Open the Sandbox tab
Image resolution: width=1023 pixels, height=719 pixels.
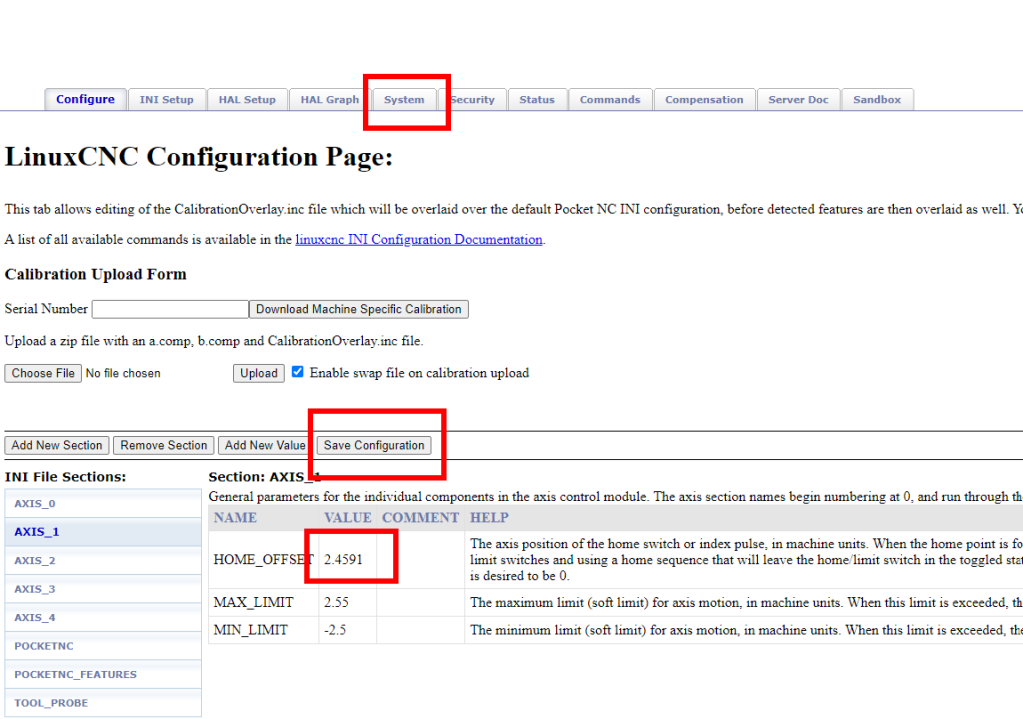point(877,99)
